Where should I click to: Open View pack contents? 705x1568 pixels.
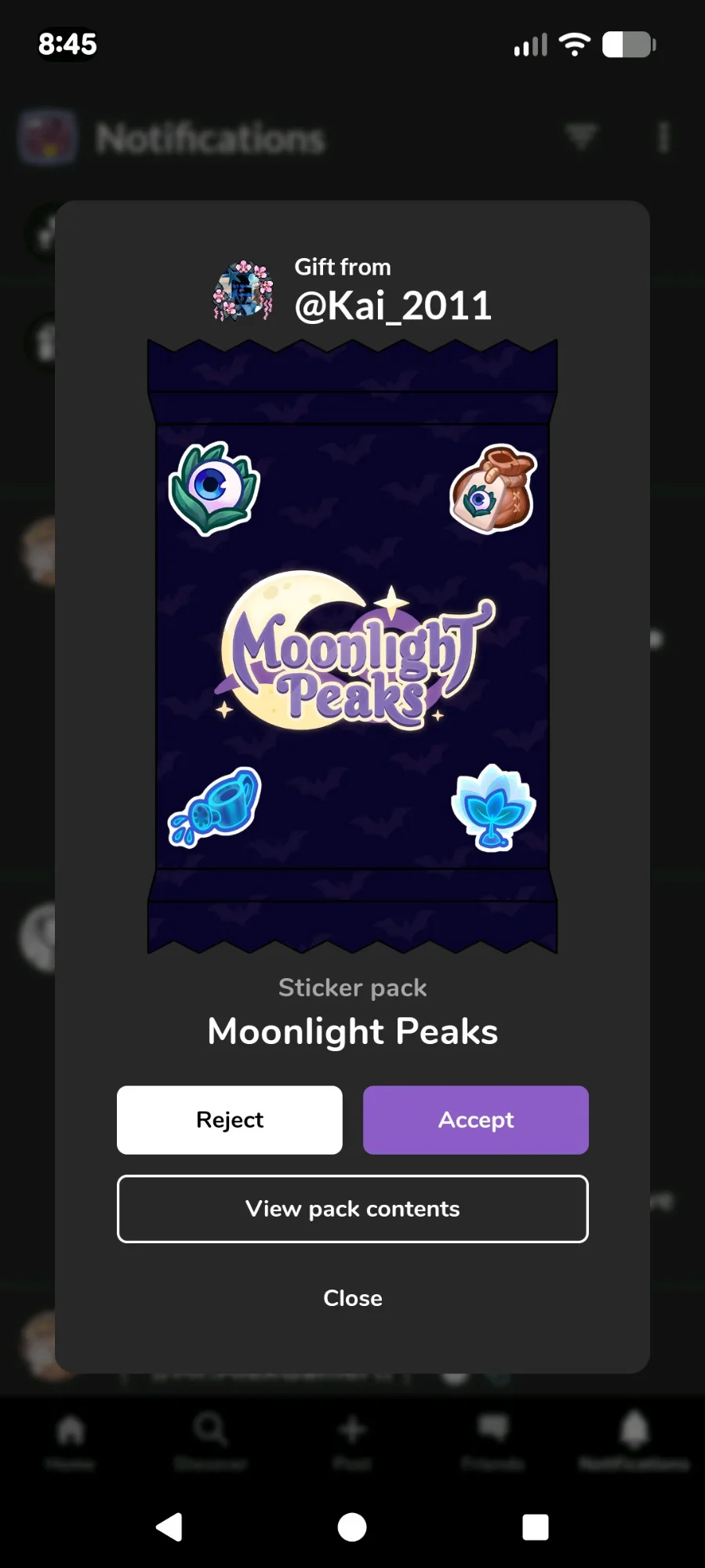pyautogui.click(x=353, y=1209)
